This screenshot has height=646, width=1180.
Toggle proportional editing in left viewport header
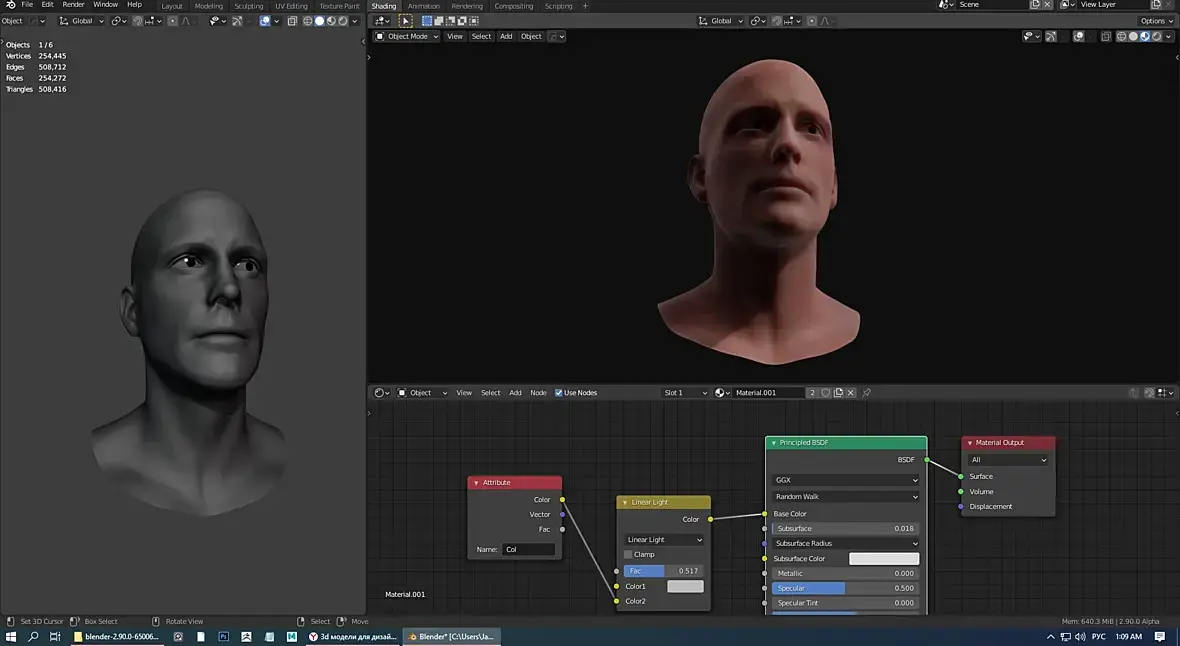tap(172, 21)
